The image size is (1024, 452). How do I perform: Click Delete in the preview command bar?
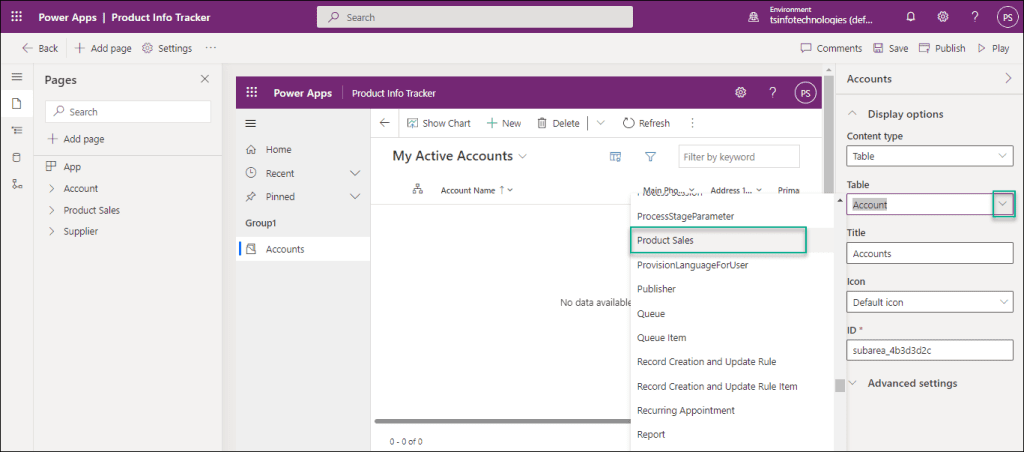click(x=558, y=123)
